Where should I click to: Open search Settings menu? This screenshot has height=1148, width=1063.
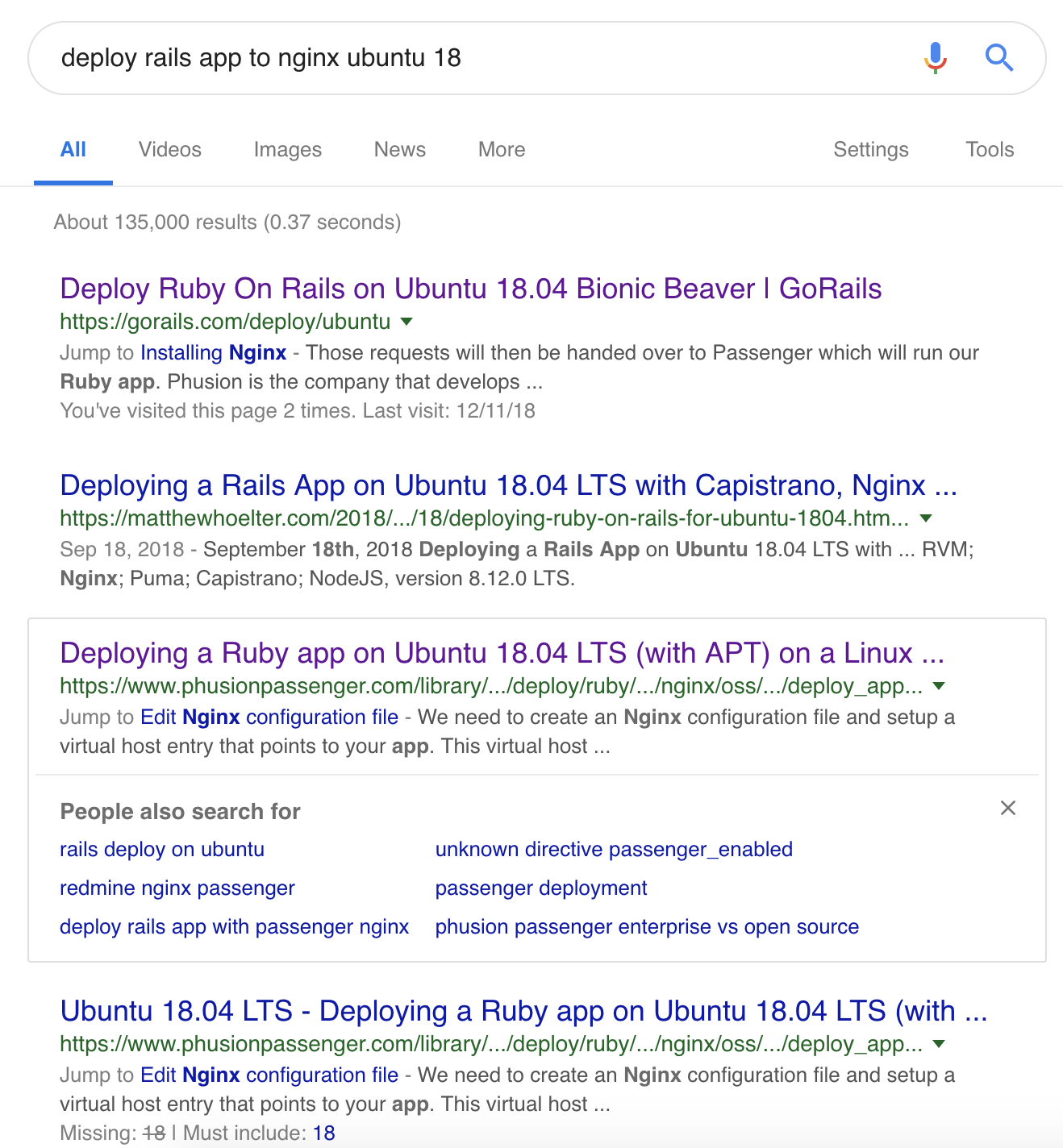(871, 150)
